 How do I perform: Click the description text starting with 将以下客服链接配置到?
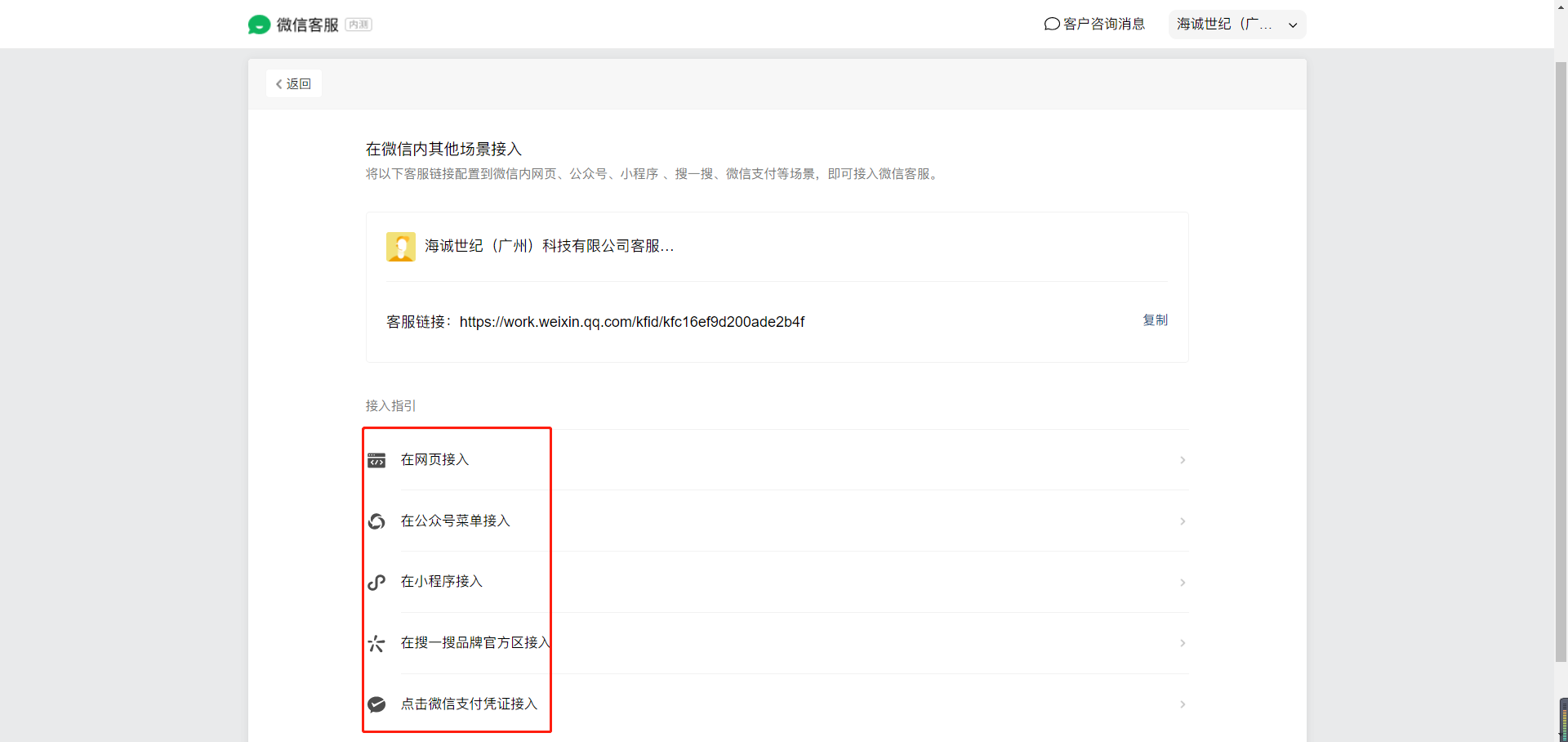(x=654, y=174)
